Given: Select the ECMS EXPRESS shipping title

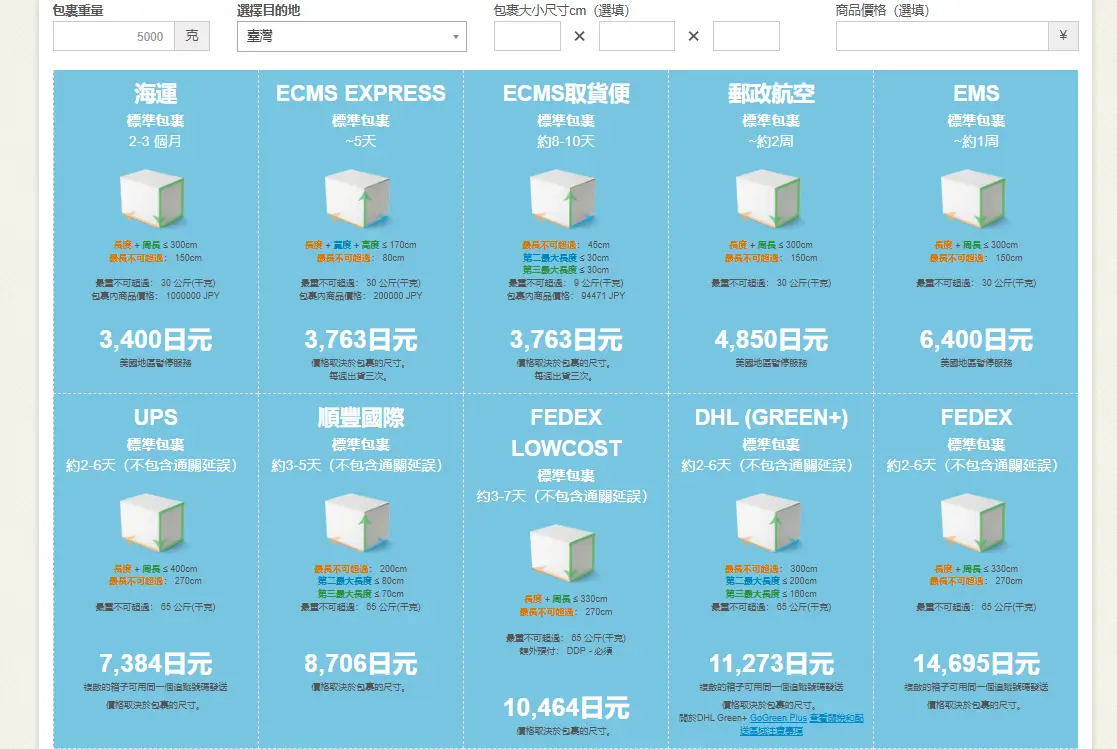Looking at the screenshot, I should tap(361, 93).
